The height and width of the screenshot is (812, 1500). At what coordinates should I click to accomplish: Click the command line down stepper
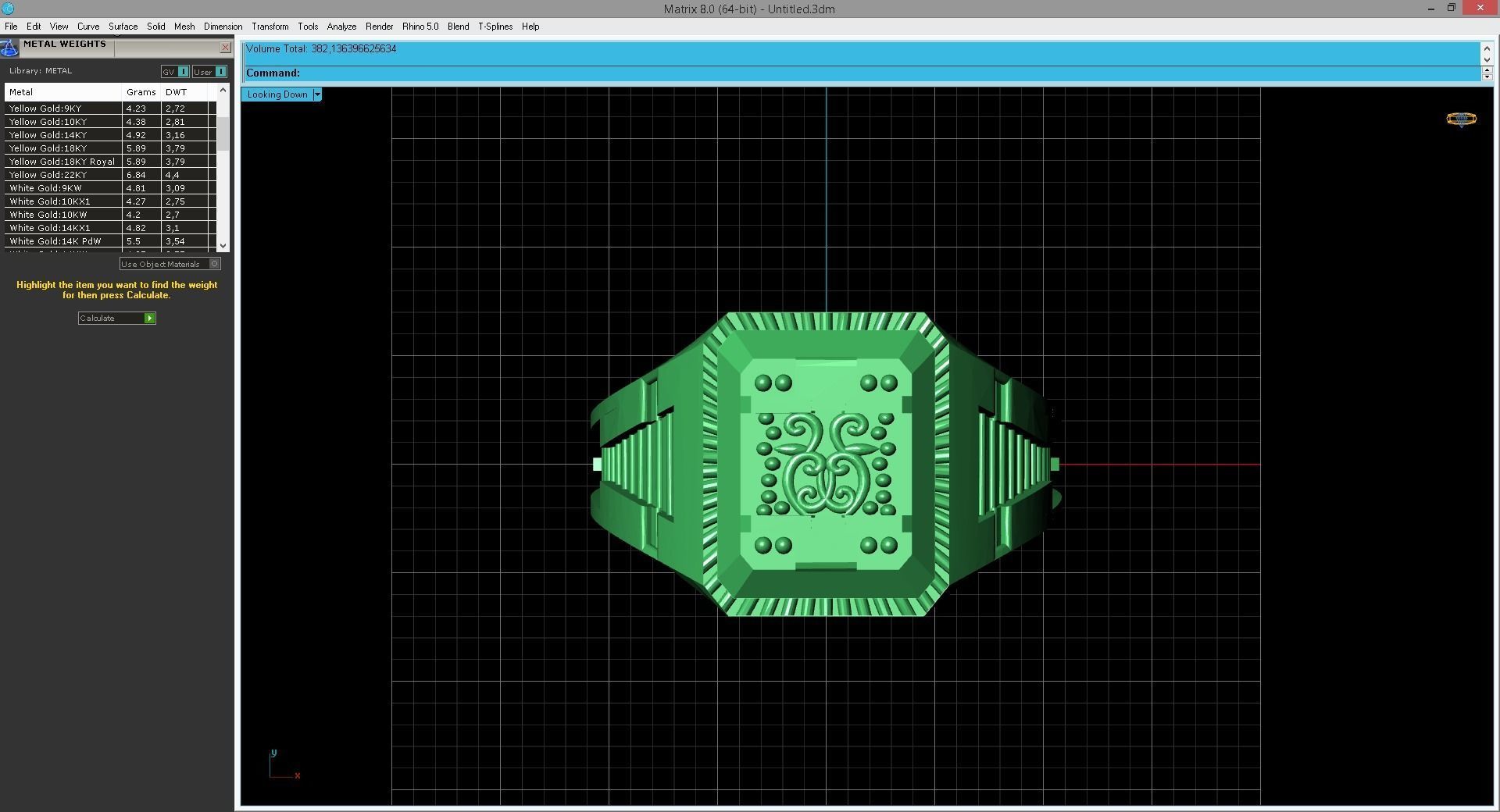[1487, 77]
